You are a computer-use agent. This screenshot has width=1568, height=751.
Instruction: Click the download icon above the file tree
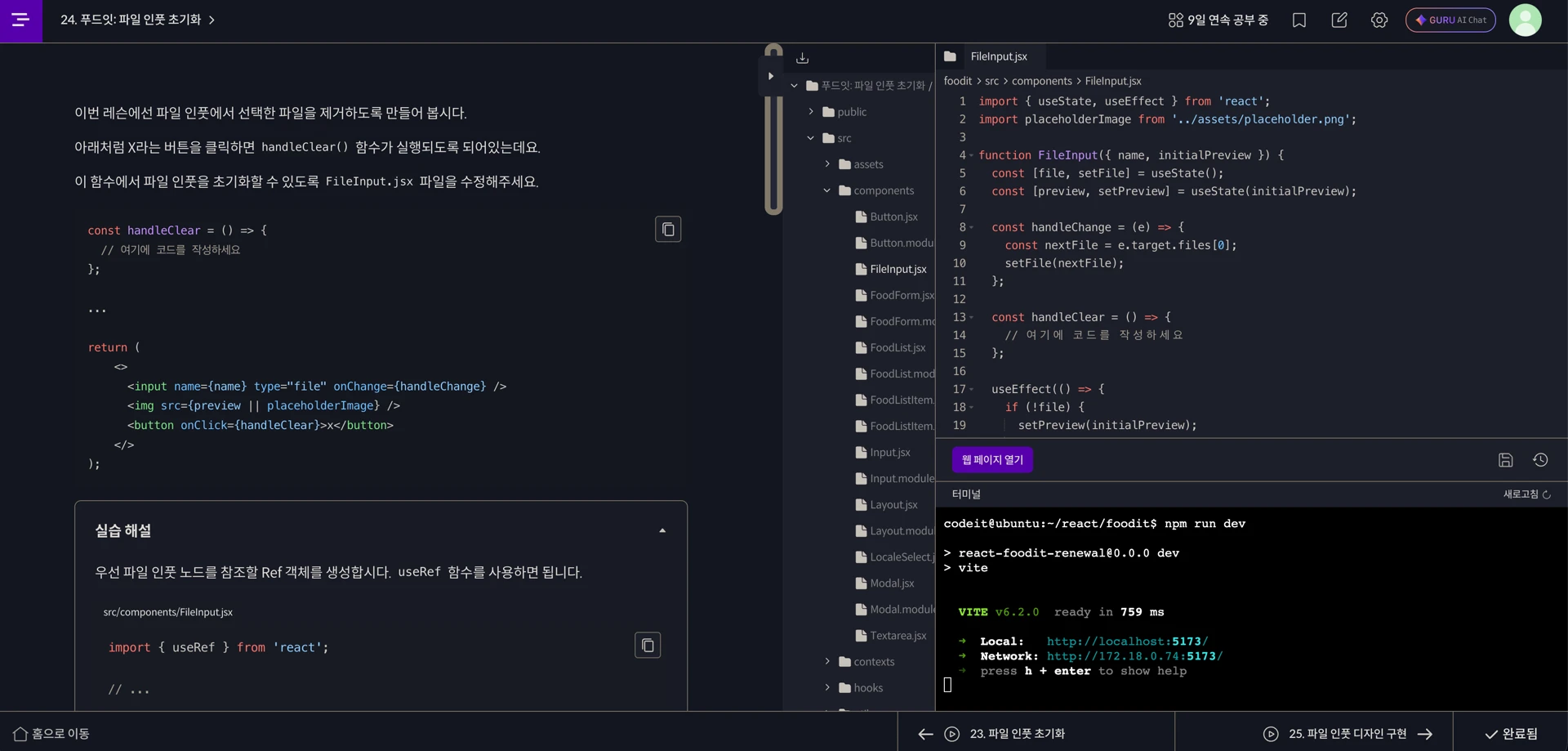[802, 58]
